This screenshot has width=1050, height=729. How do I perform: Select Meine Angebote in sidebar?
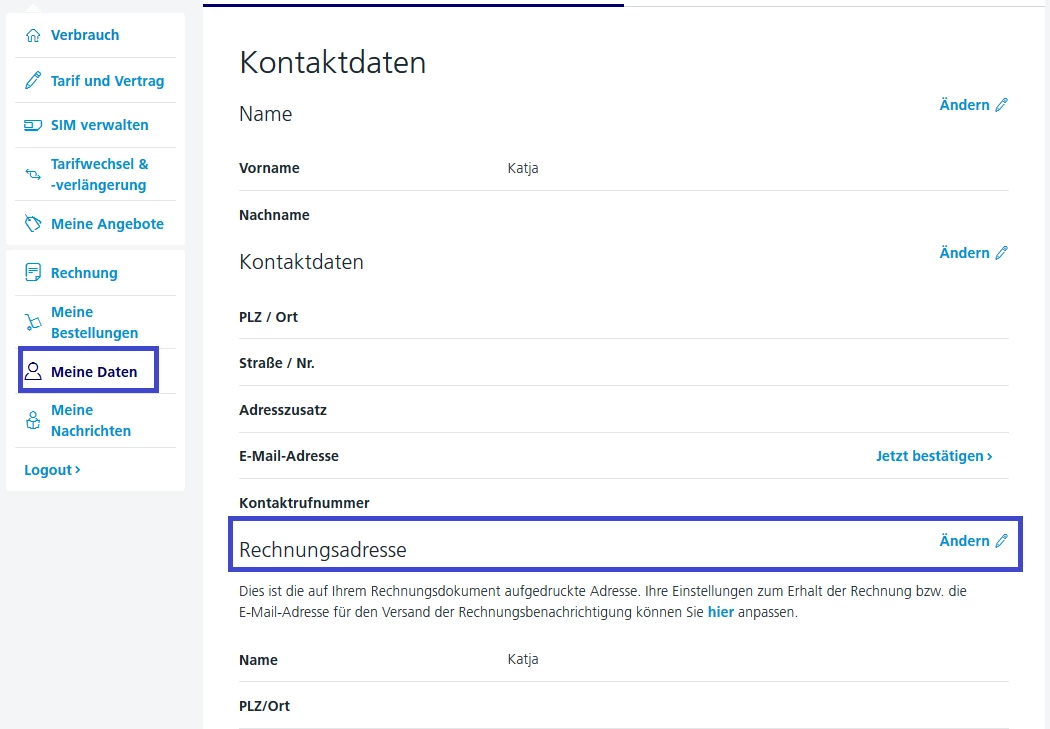(107, 224)
